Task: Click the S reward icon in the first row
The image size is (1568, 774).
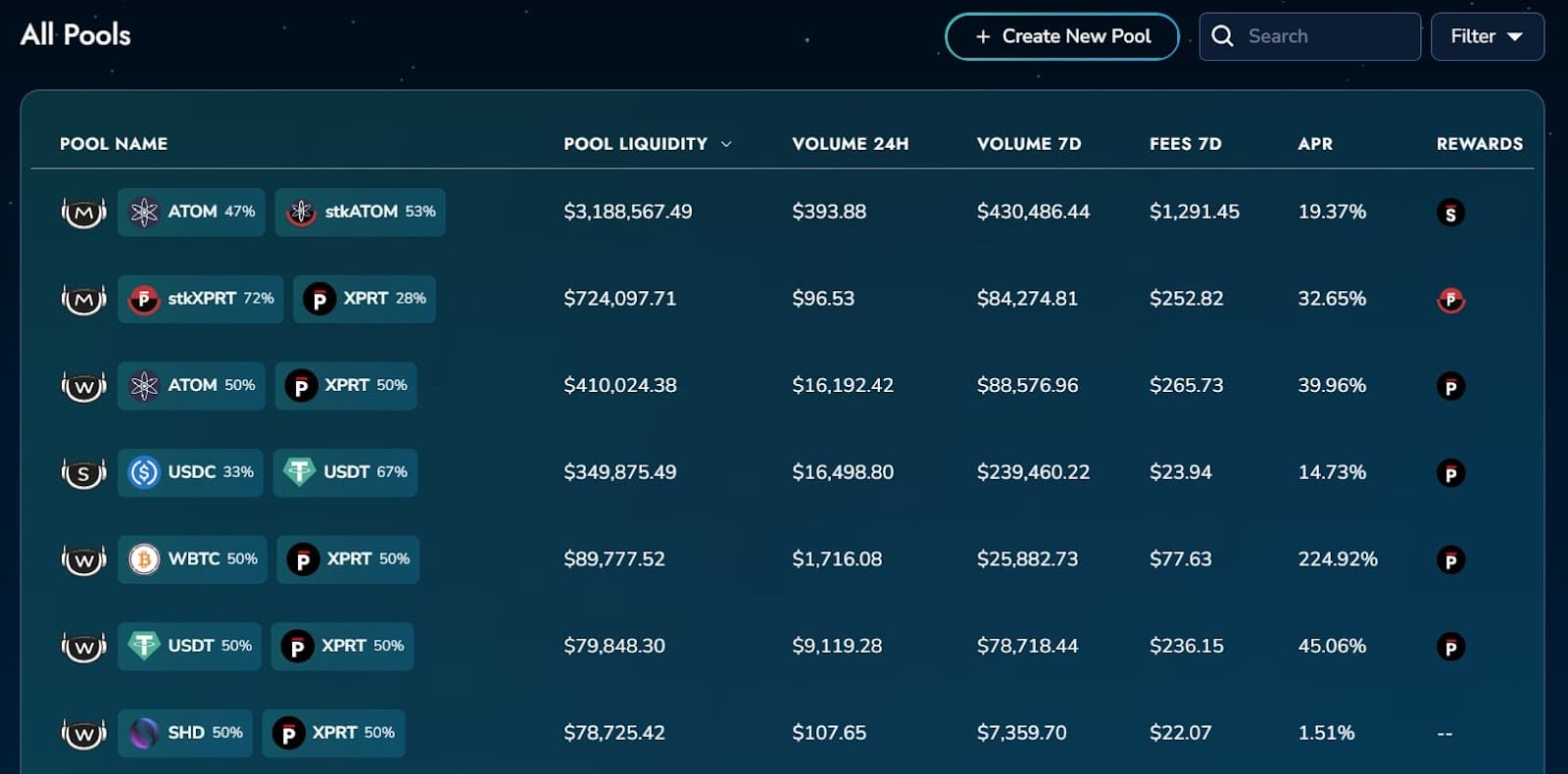Action: point(1450,213)
